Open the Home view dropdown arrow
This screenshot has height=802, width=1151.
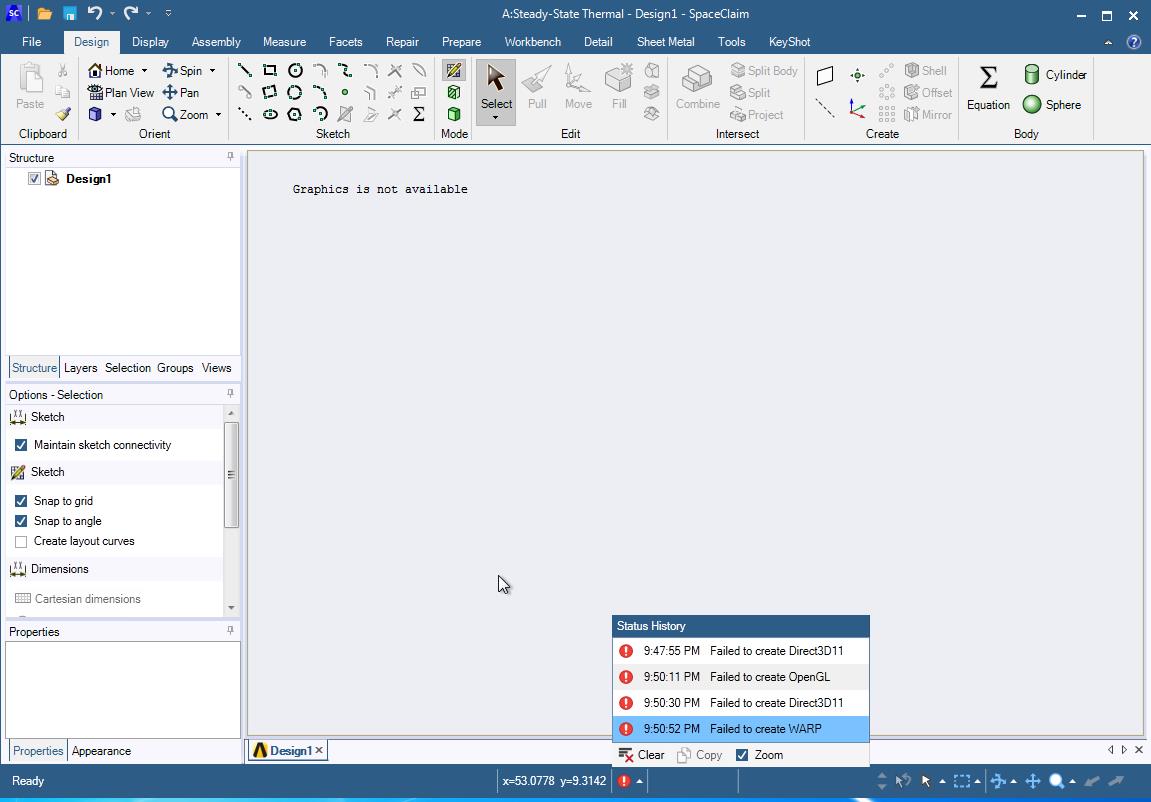coord(144,70)
